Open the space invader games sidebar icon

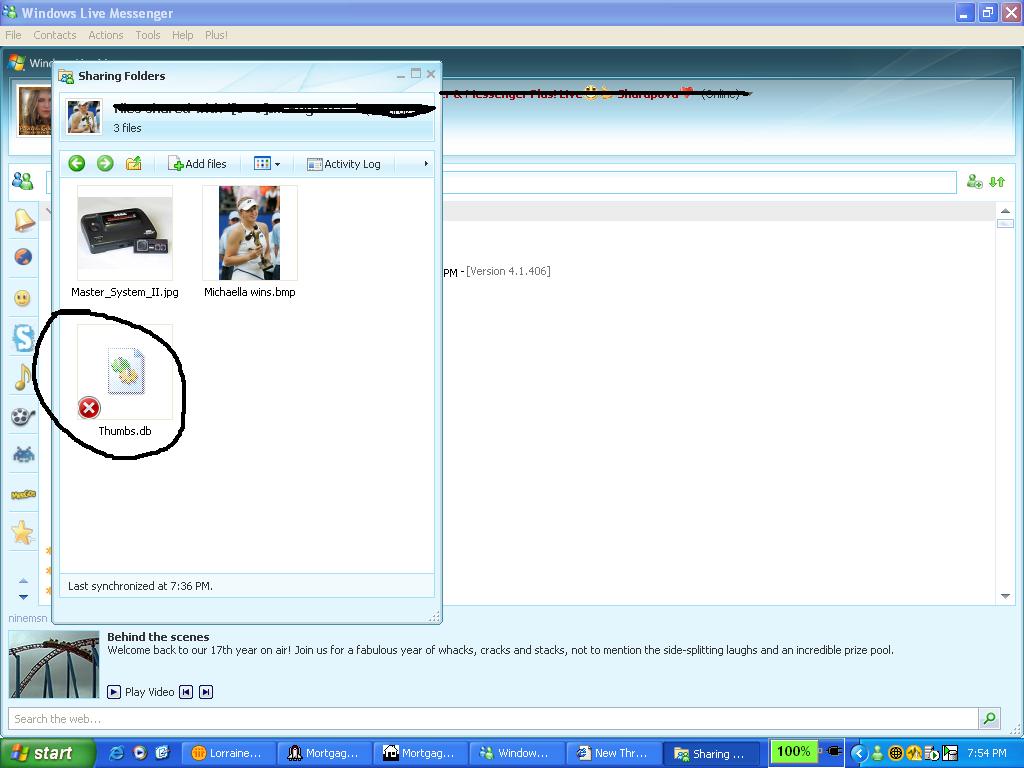coord(24,454)
